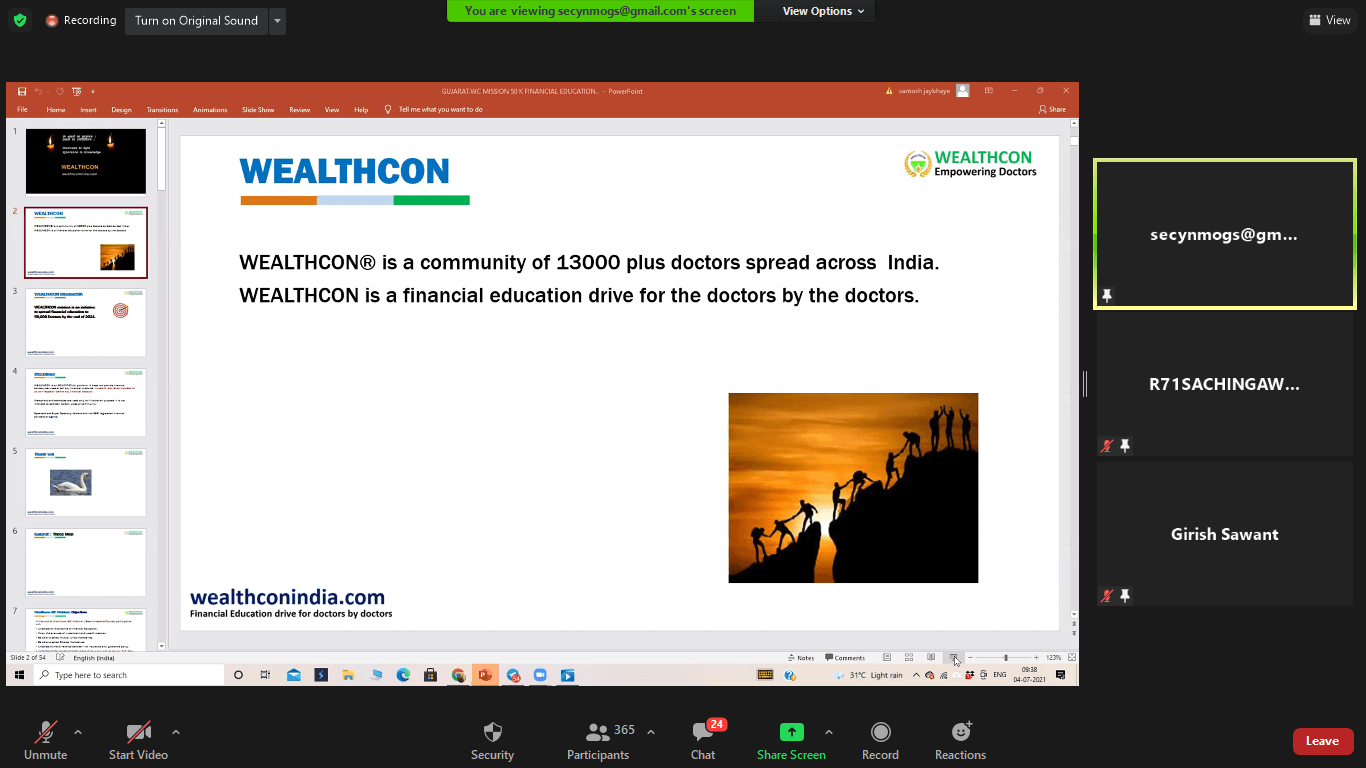Click the View layout icon
The image size is (1366, 768).
(1329, 20)
